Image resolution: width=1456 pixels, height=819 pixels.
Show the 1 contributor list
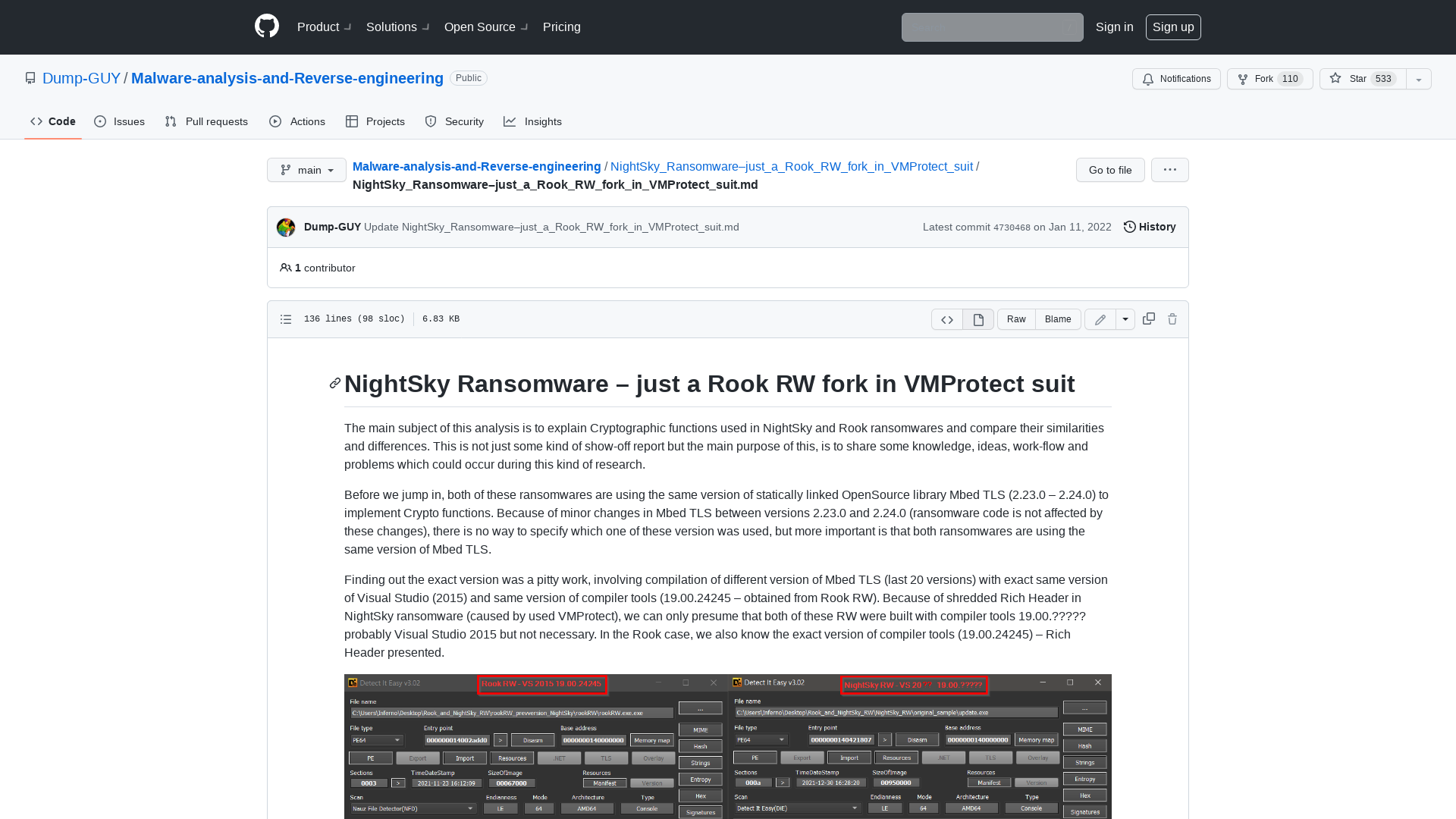tap(318, 268)
